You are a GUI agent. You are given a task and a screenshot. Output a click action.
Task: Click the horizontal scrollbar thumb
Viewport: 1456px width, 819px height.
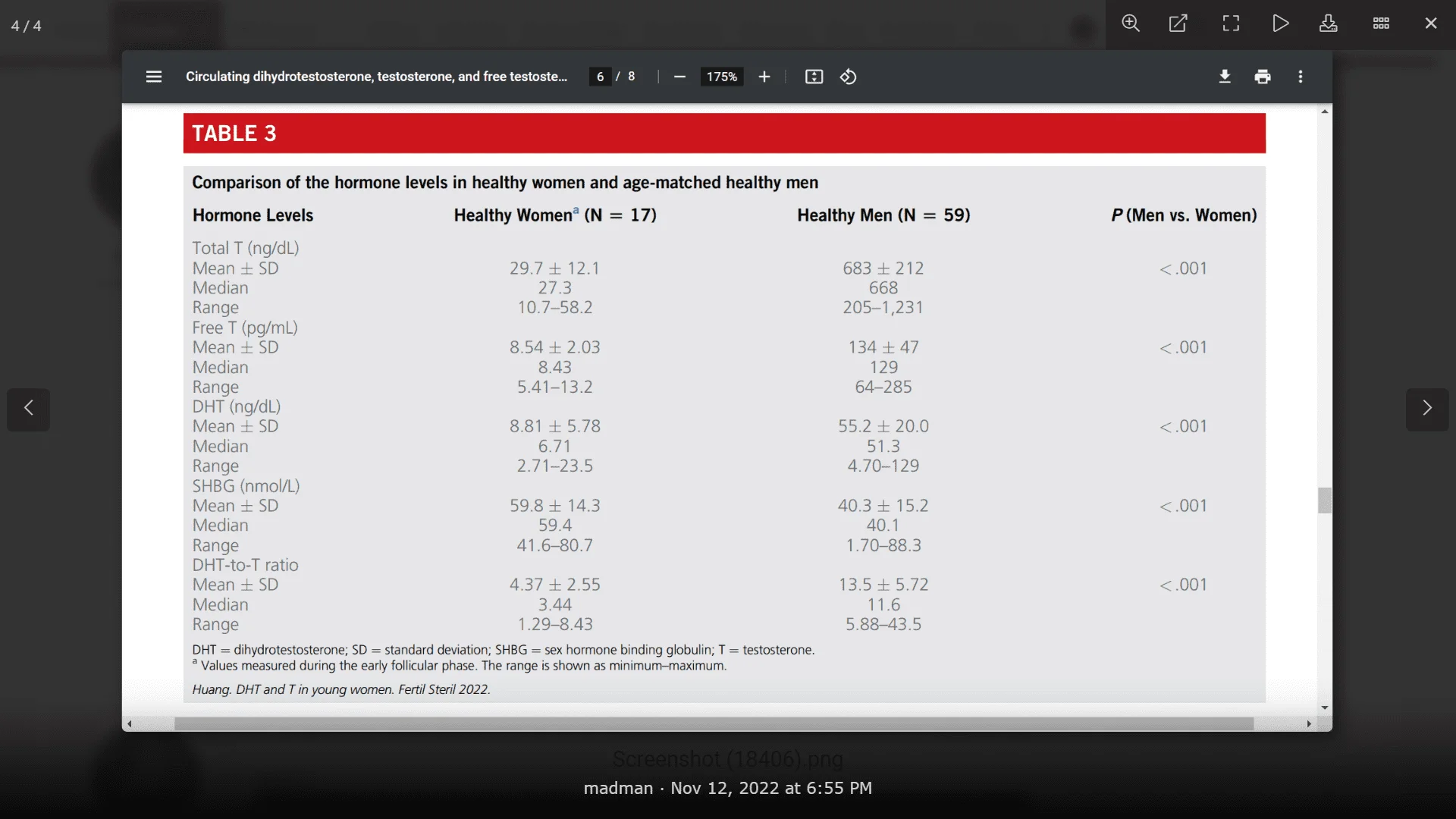coord(714,724)
